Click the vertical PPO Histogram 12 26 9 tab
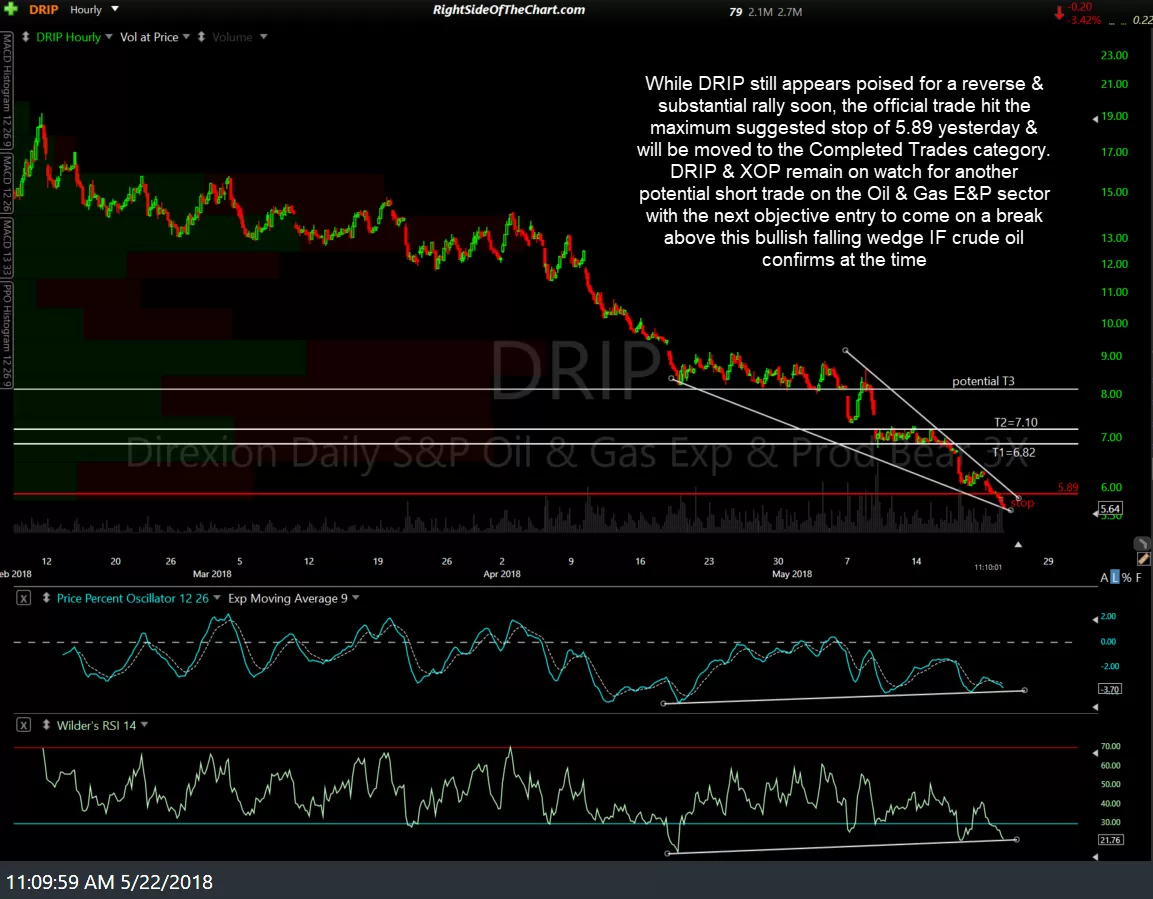Screen dimensions: 1153x899 pos(7,334)
